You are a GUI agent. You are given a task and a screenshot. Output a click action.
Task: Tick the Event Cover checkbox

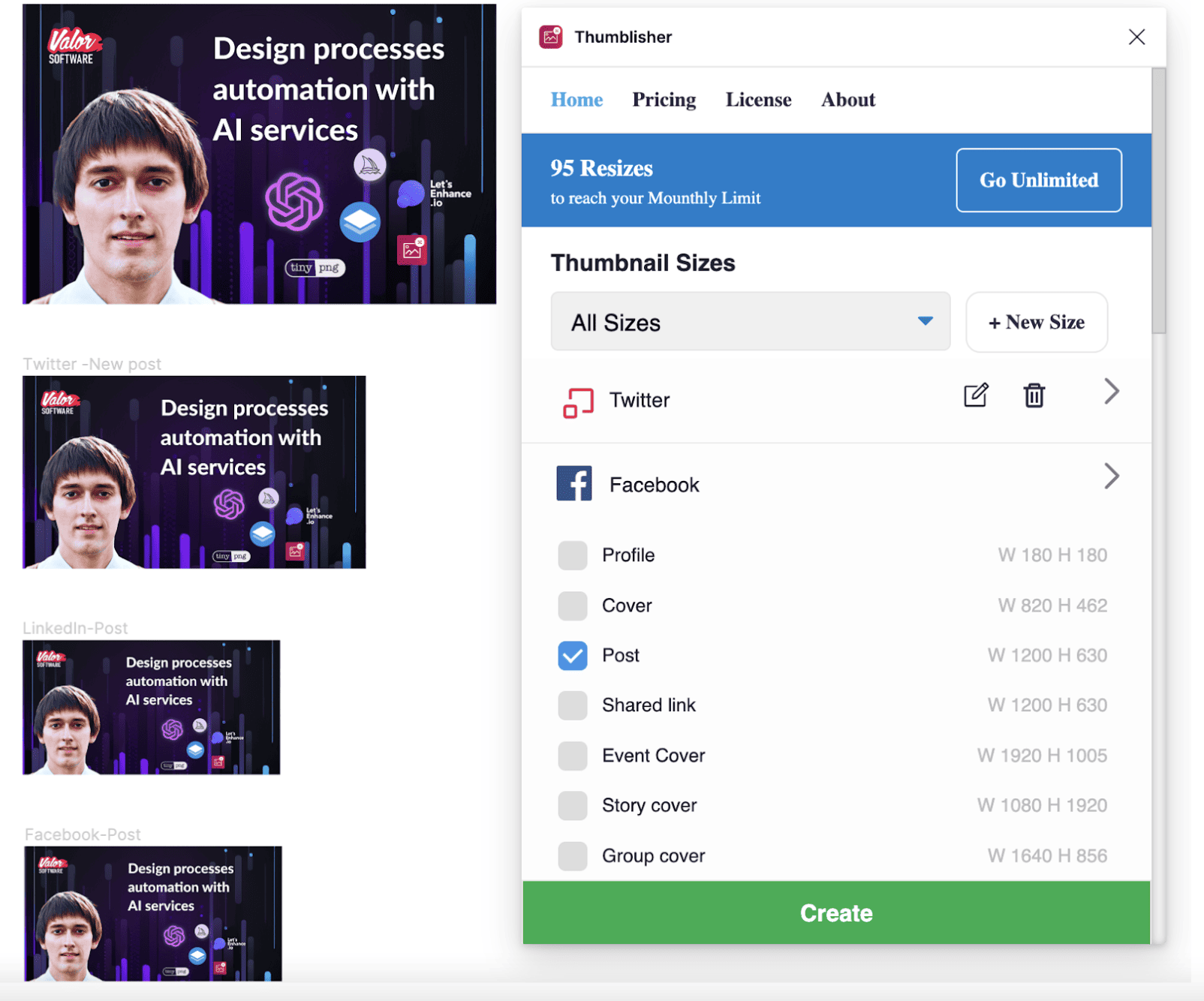(x=573, y=756)
